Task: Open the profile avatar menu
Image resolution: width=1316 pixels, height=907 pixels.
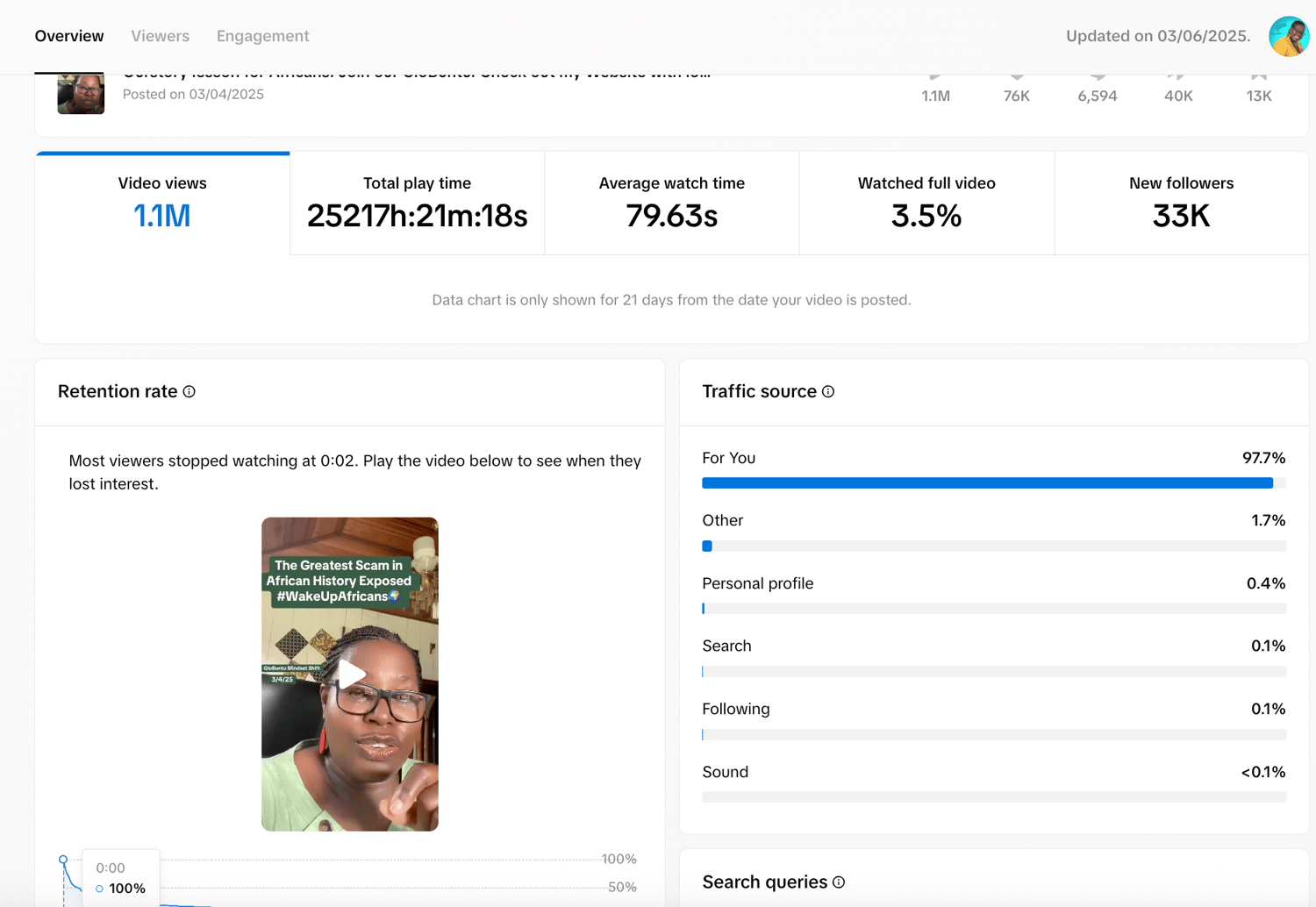Action: 1289,36
